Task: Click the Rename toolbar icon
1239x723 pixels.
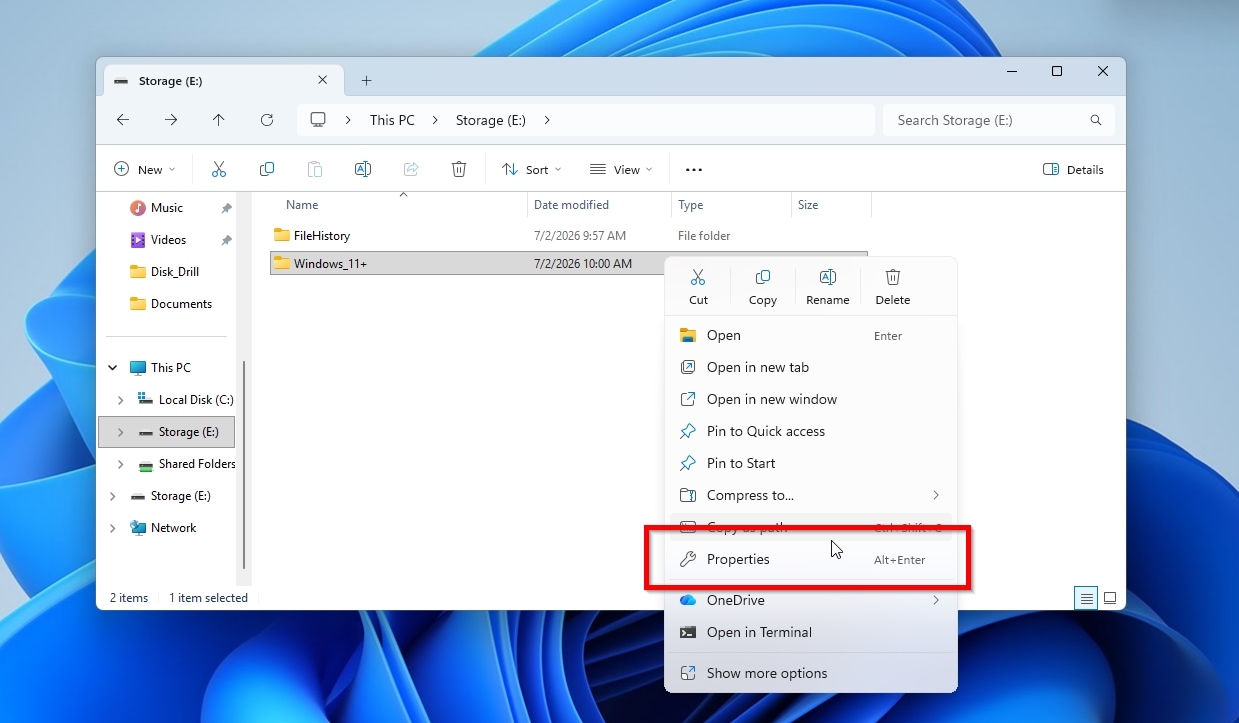Action: 363,169
